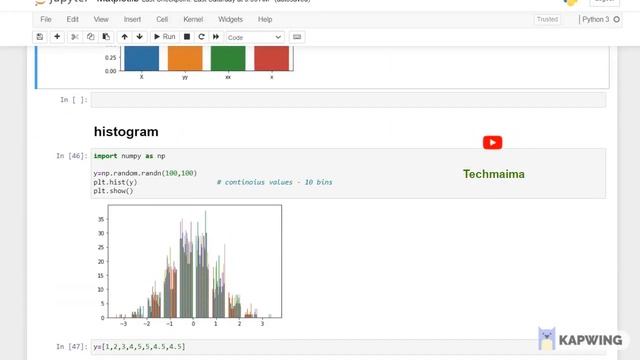Interrupt the kernel with stop icon
The width and height of the screenshot is (640, 360).
(187, 37)
